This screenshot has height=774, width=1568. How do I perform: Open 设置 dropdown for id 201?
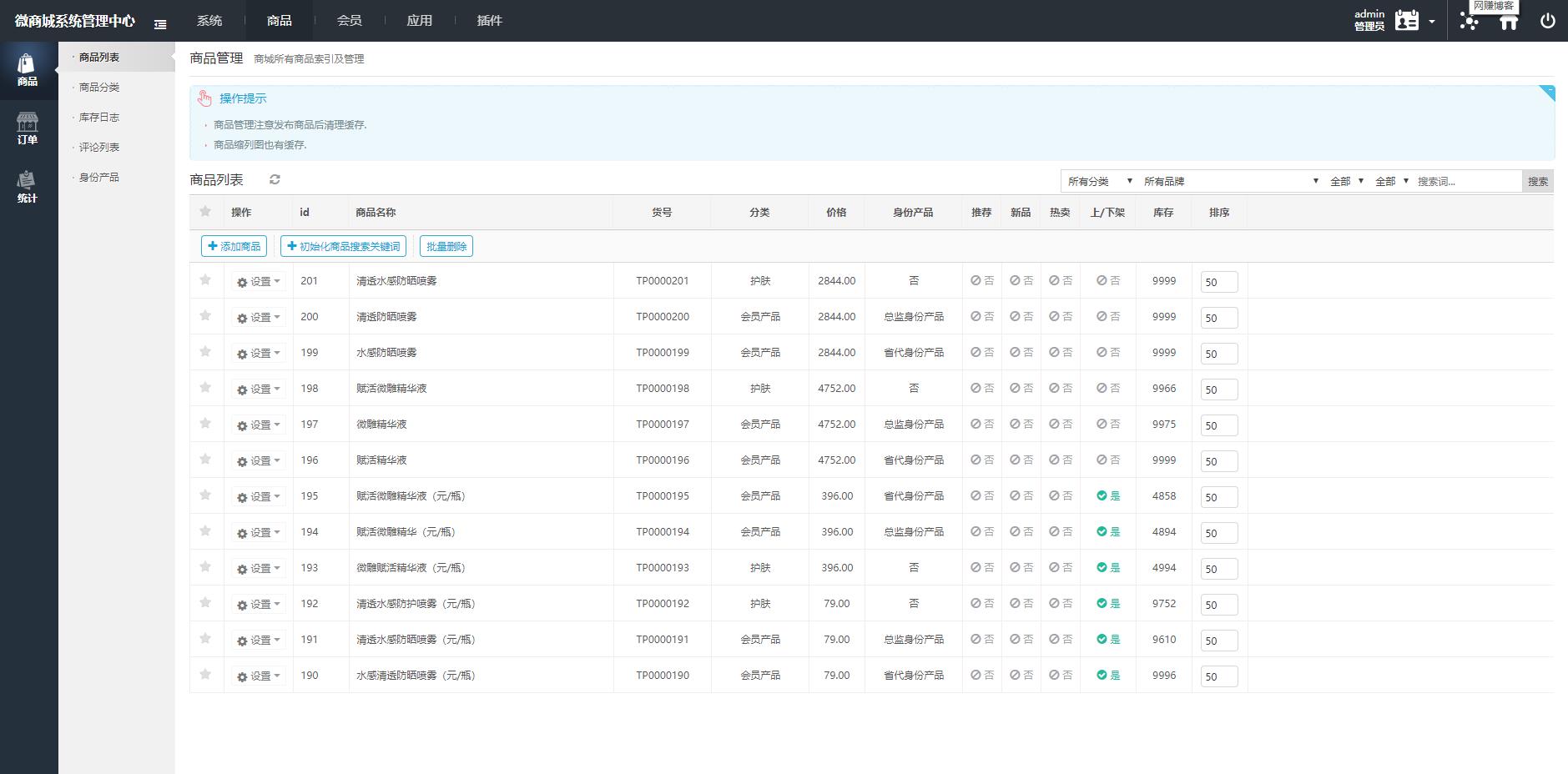click(x=259, y=281)
